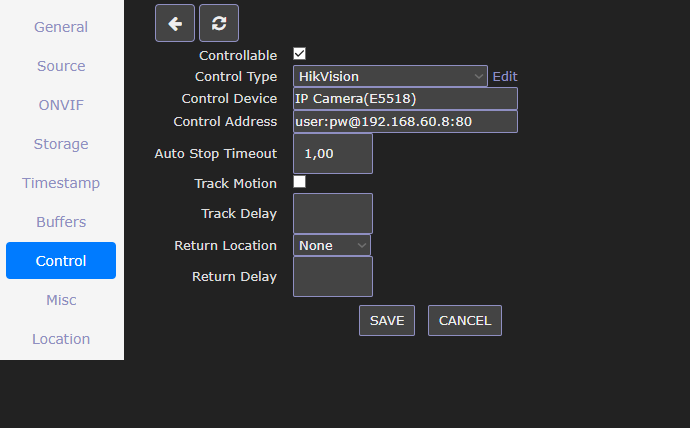
Task: Open the Control Type HikVision dropdown
Action: 390,76
